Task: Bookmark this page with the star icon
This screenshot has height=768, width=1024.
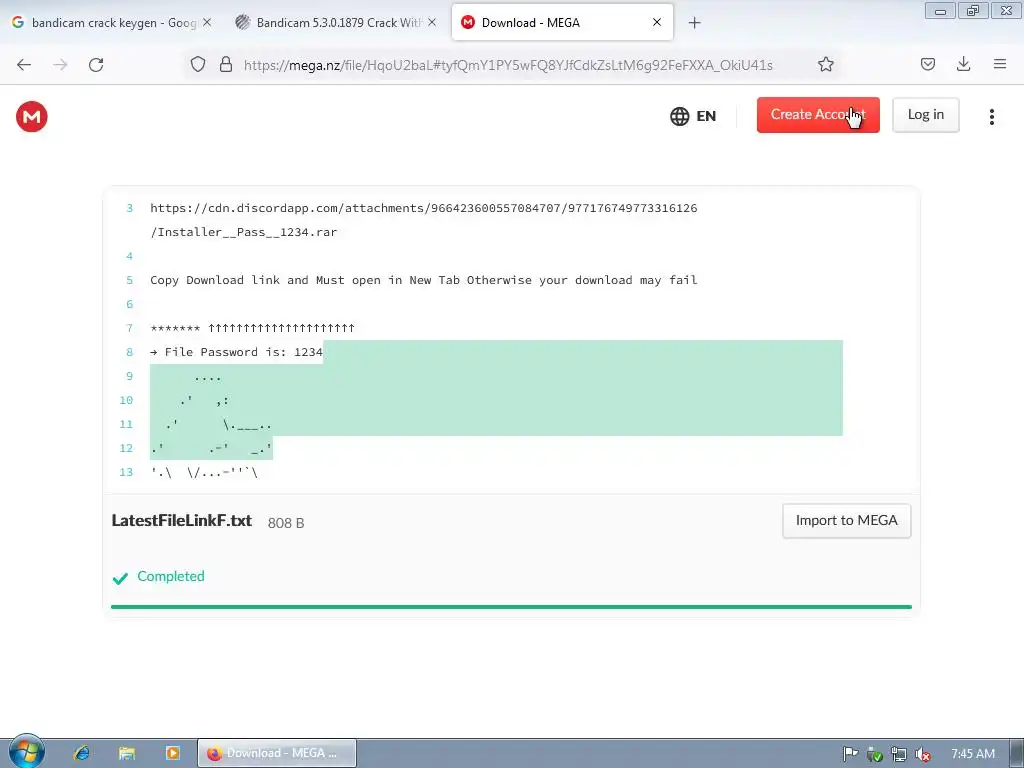Action: 825,65
